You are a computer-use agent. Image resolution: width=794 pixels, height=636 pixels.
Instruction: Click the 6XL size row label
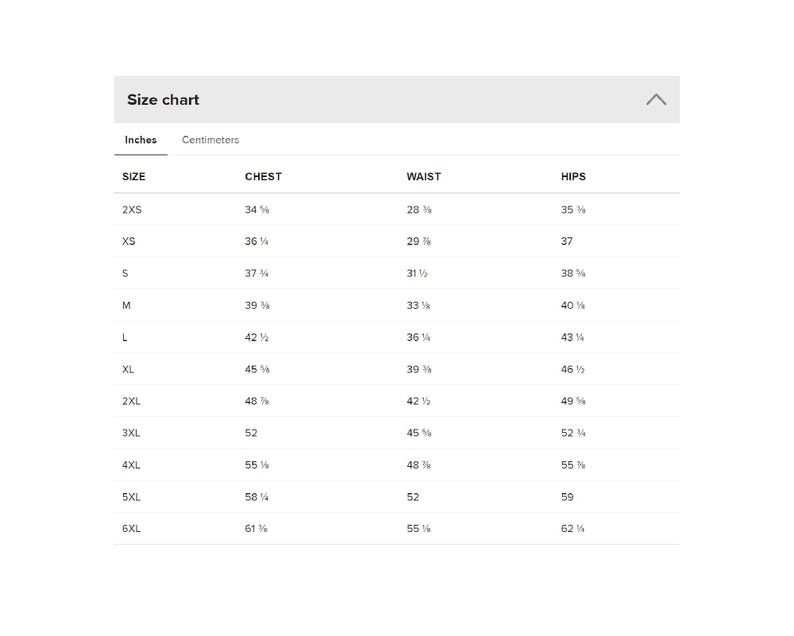tap(131, 529)
